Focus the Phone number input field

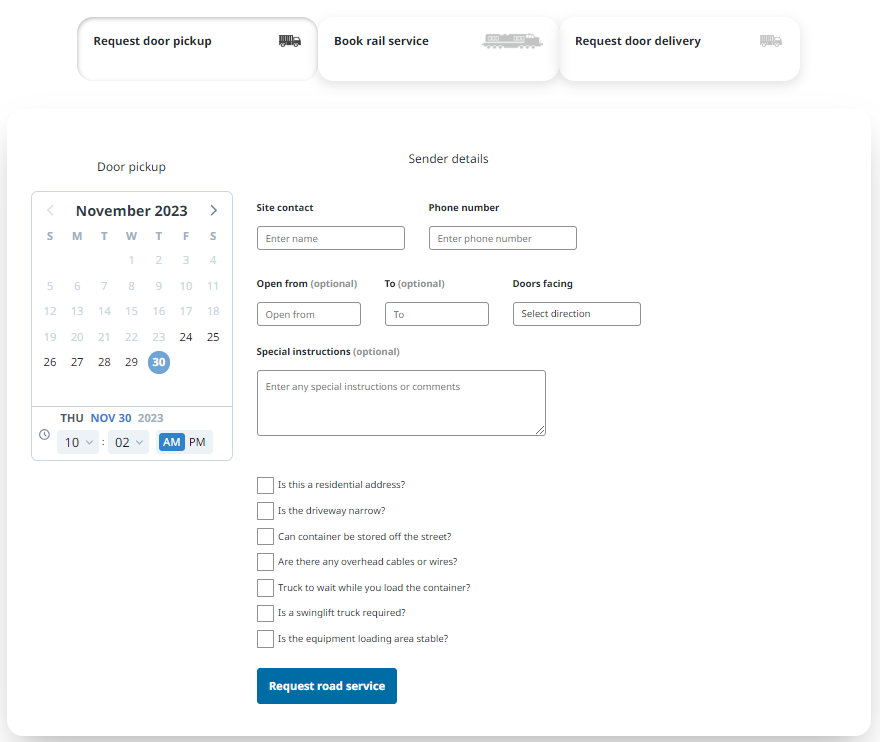click(503, 239)
